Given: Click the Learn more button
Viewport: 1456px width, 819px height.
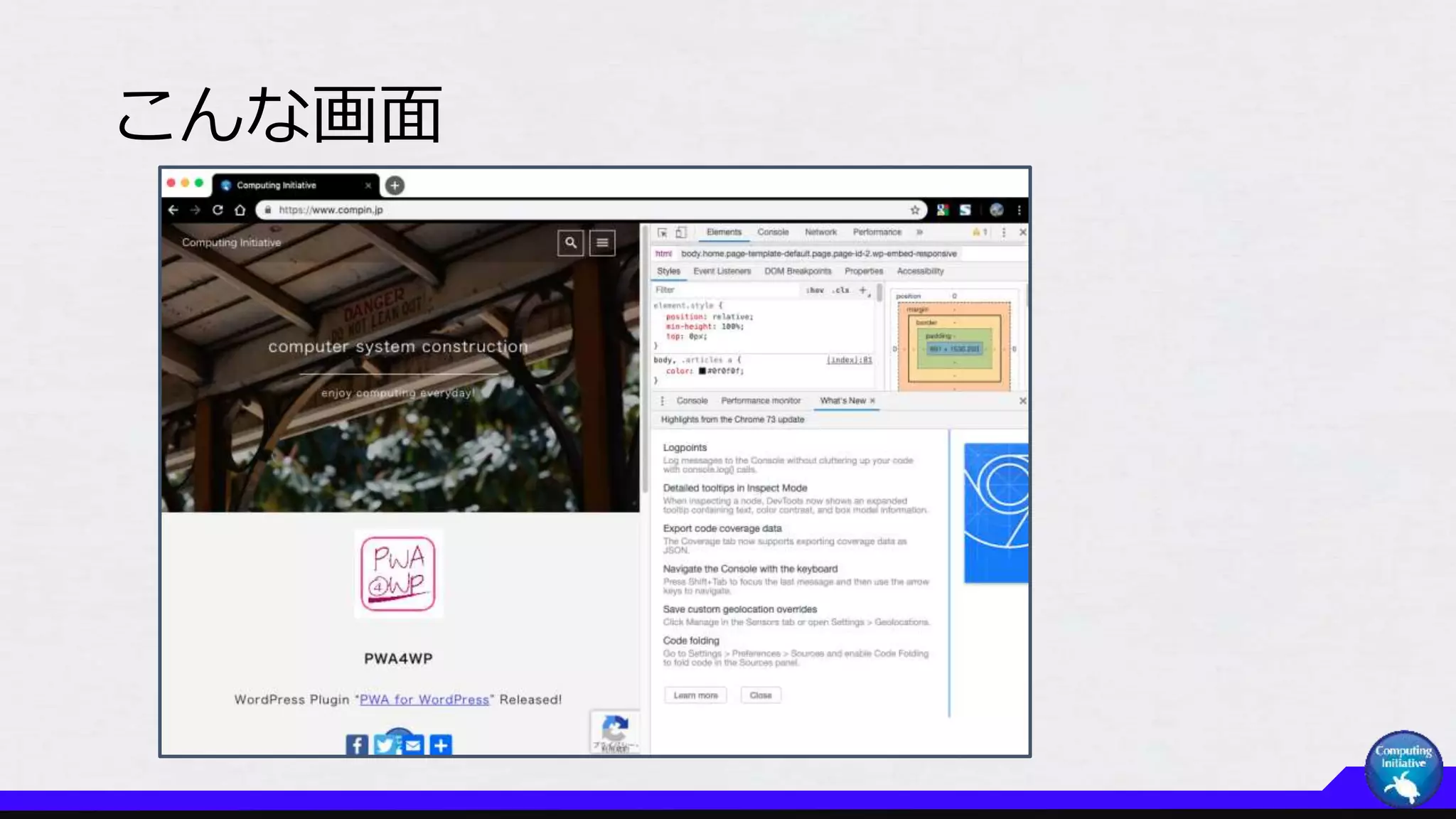Looking at the screenshot, I should click(x=695, y=695).
